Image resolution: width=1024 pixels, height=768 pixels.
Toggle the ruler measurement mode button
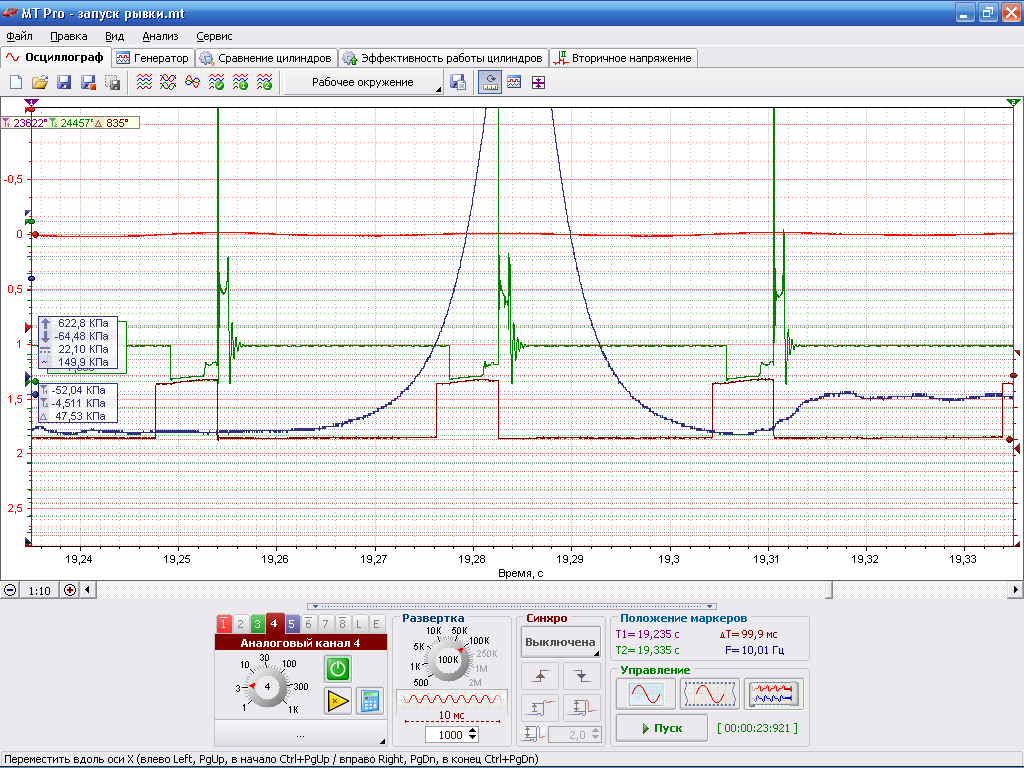click(490, 82)
